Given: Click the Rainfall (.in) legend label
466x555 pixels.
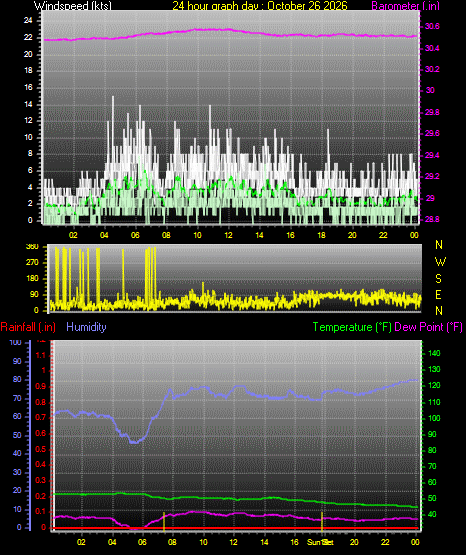Looking at the screenshot, I should [x=28, y=327].
